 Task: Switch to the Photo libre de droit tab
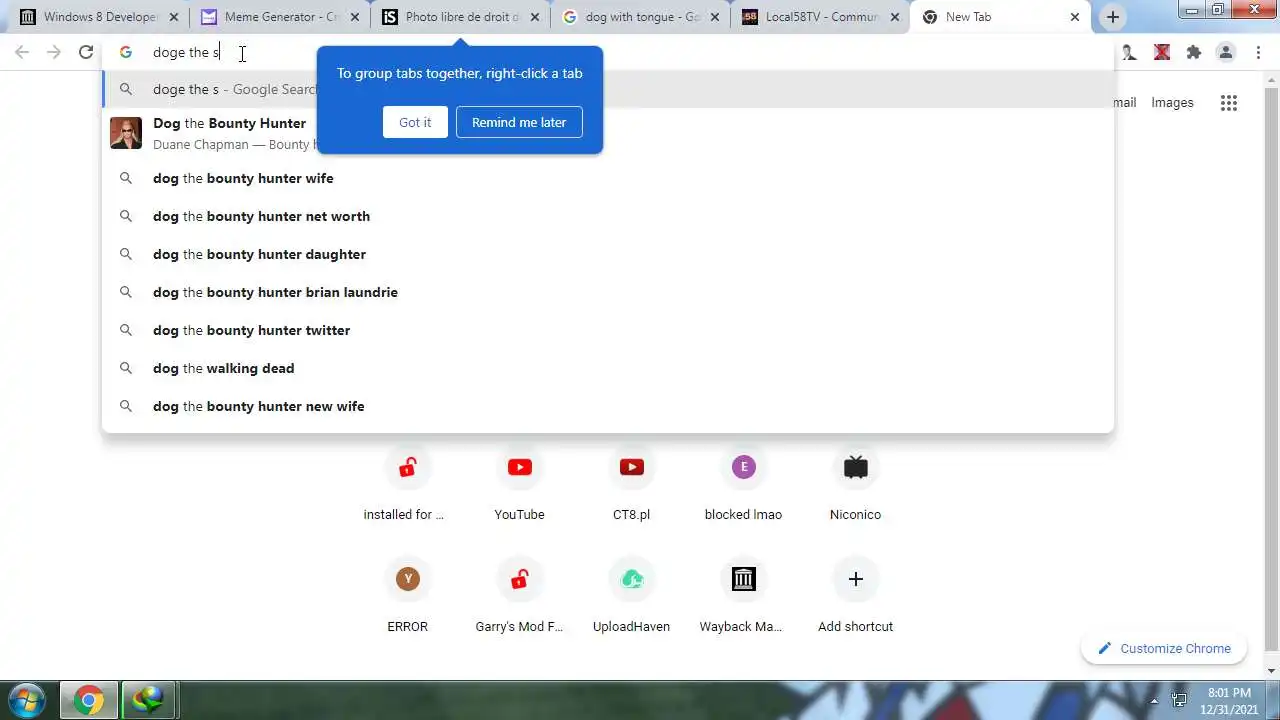[x=460, y=17]
